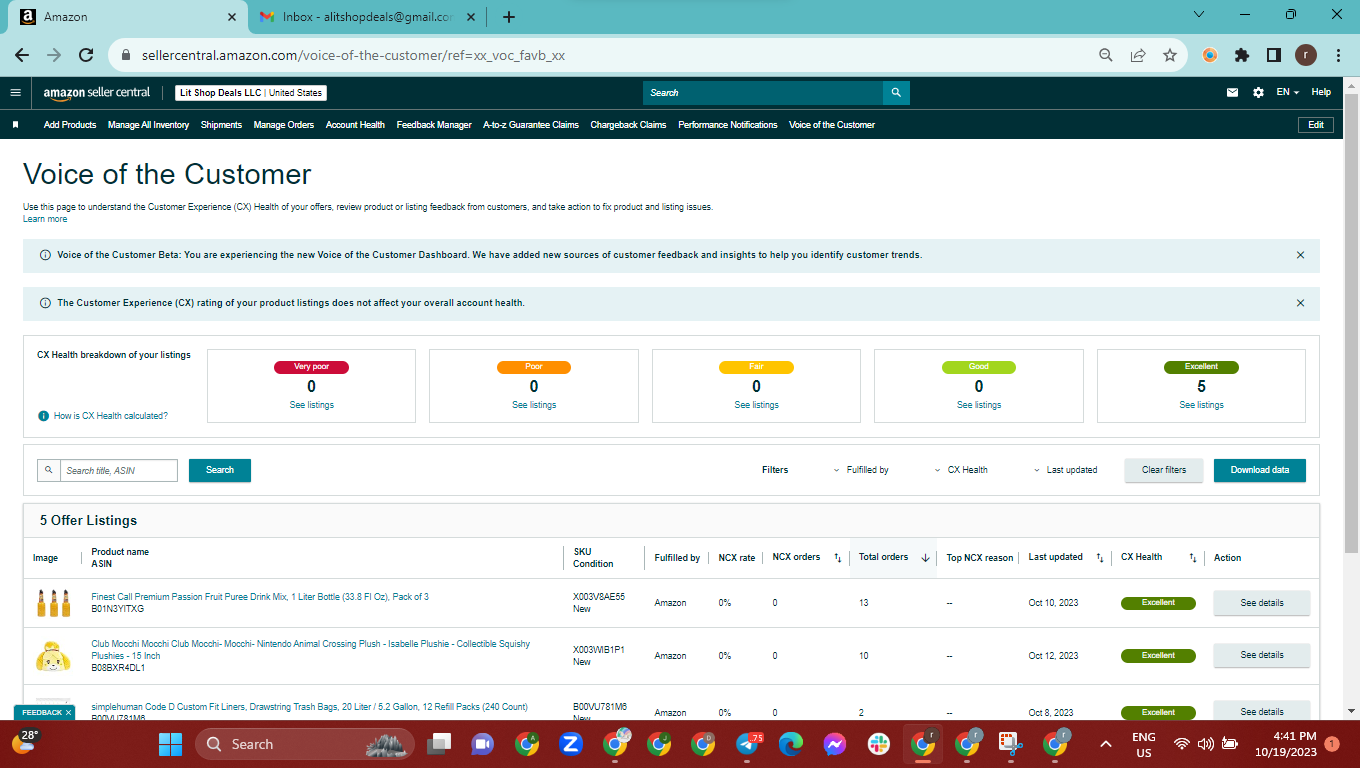This screenshot has width=1360, height=768.
Task: Navigate to Manage Orders
Action: pos(284,125)
